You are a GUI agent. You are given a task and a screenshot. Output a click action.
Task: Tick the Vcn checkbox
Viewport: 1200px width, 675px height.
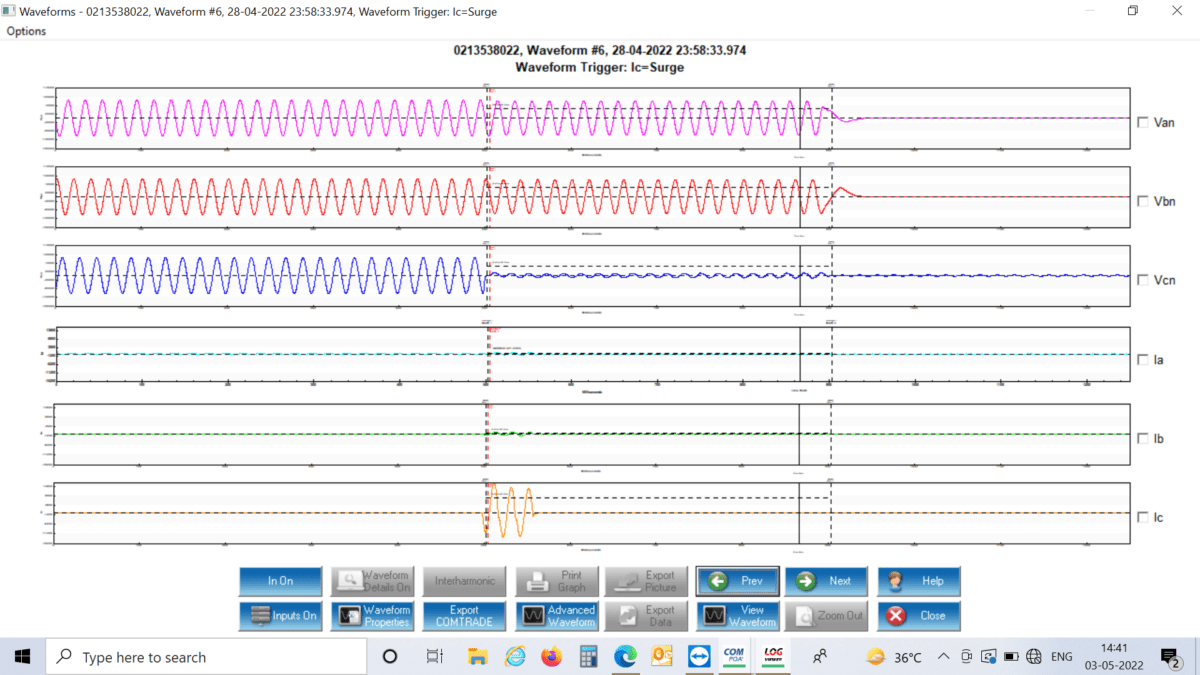(1143, 280)
